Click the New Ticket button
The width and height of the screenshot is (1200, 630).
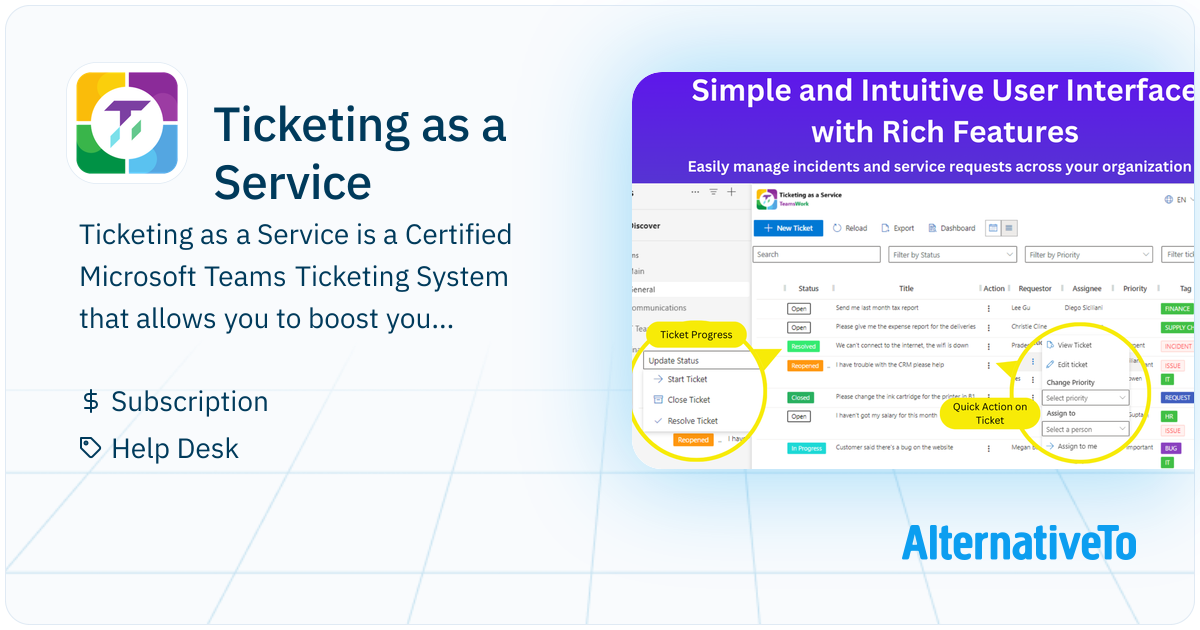tap(788, 228)
